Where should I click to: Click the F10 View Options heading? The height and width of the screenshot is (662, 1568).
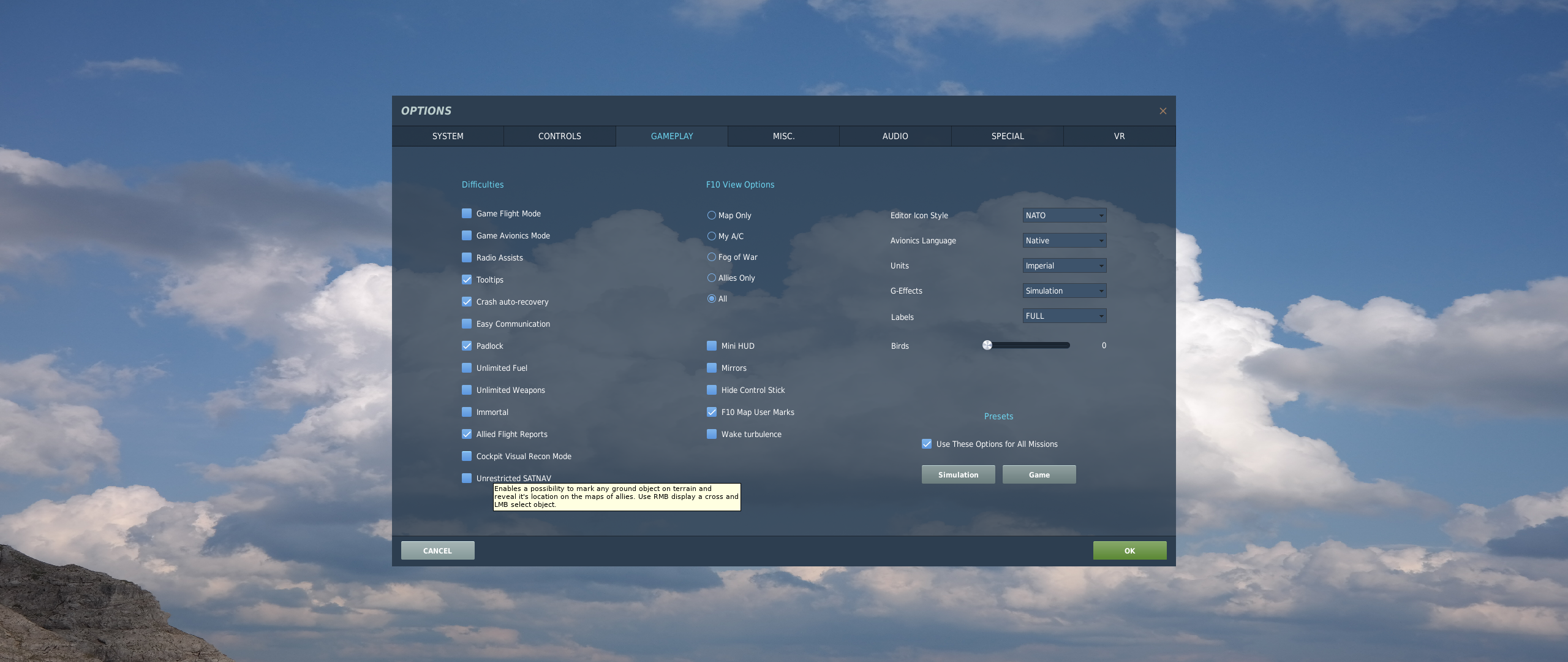tap(740, 185)
